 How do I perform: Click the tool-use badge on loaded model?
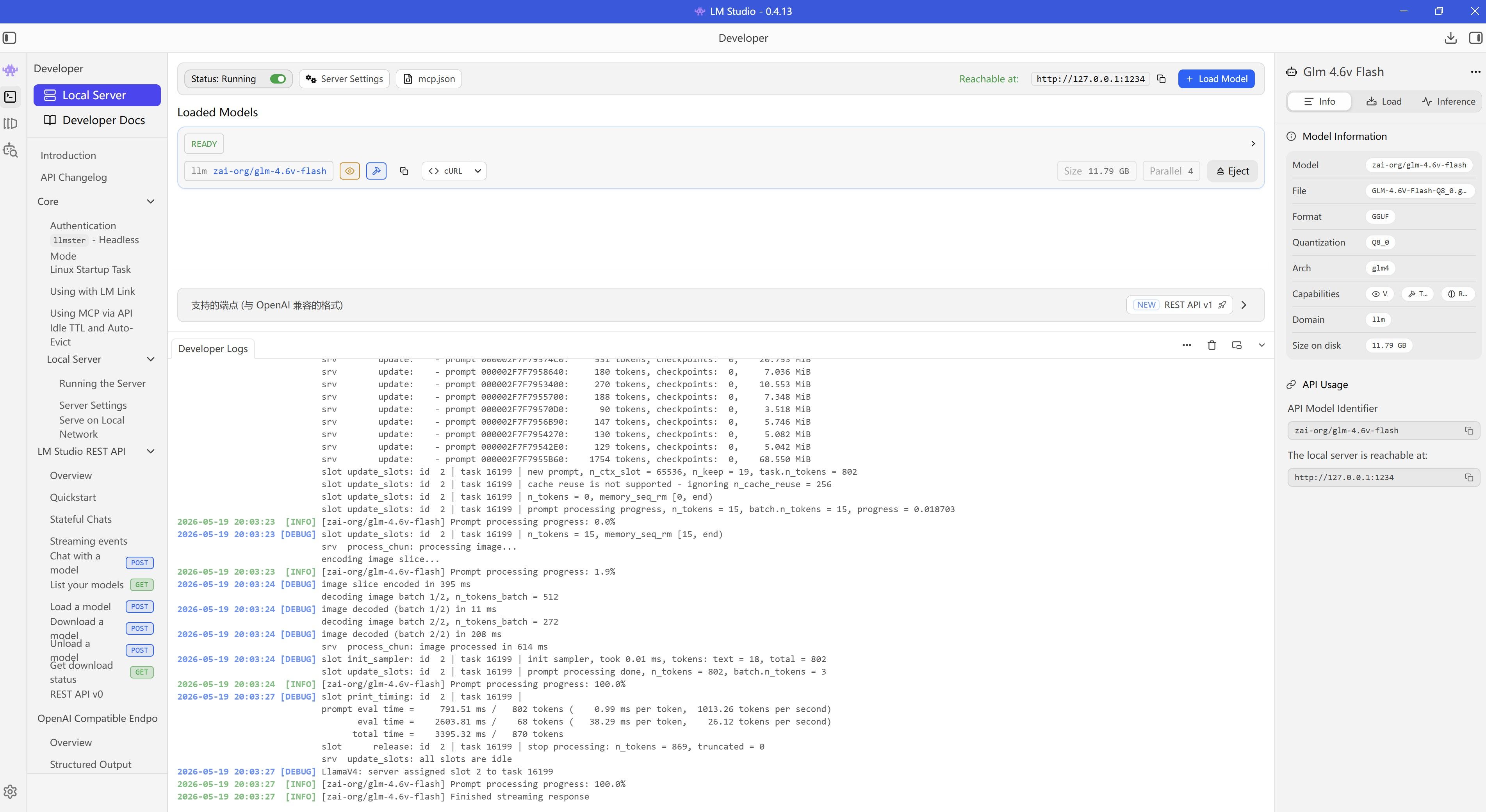tap(376, 171)
